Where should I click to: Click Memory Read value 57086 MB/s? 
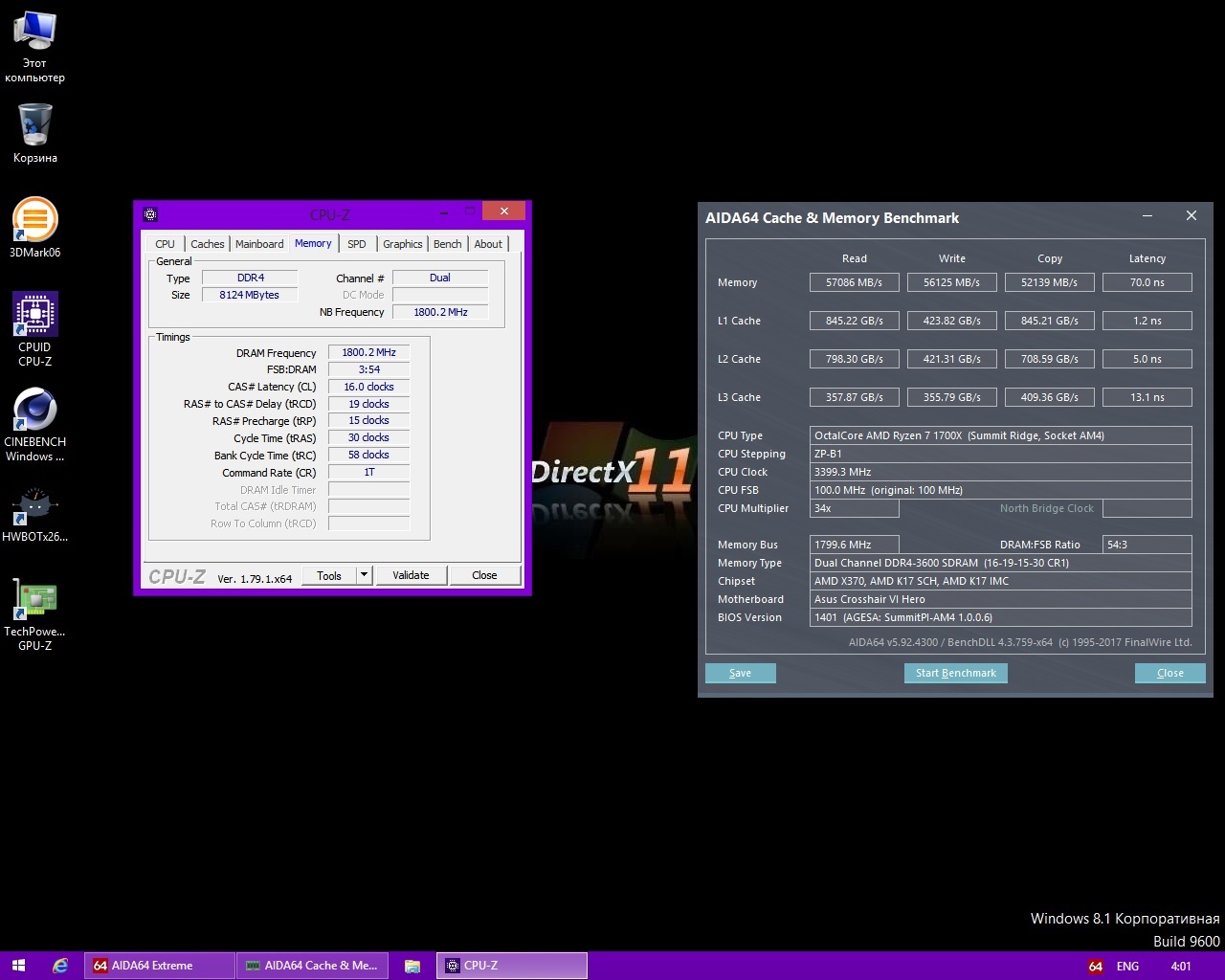point(855,282)
